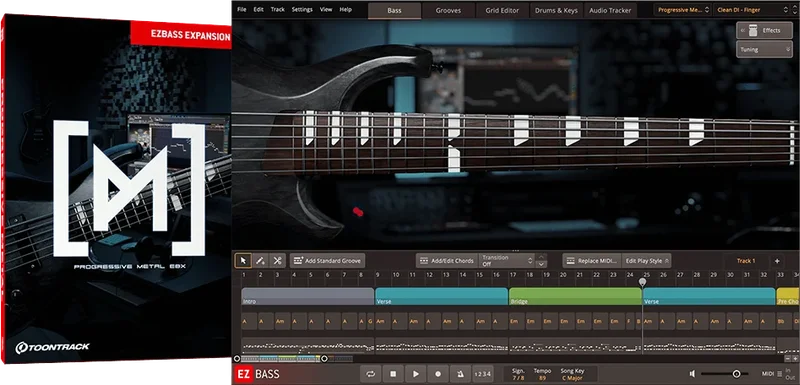Click the playhead marker at bar 25
Image resolution: width=800 pixels, height=385 pixels.
pyautogui.click(x=642, y=281)
